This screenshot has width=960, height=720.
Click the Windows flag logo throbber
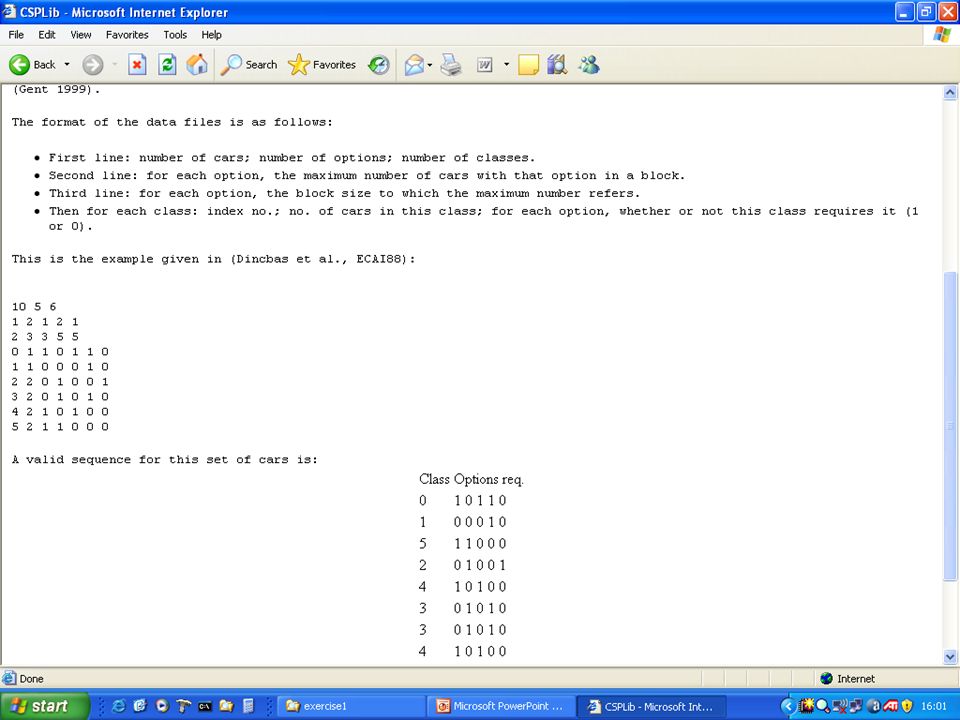pos(942,35)
